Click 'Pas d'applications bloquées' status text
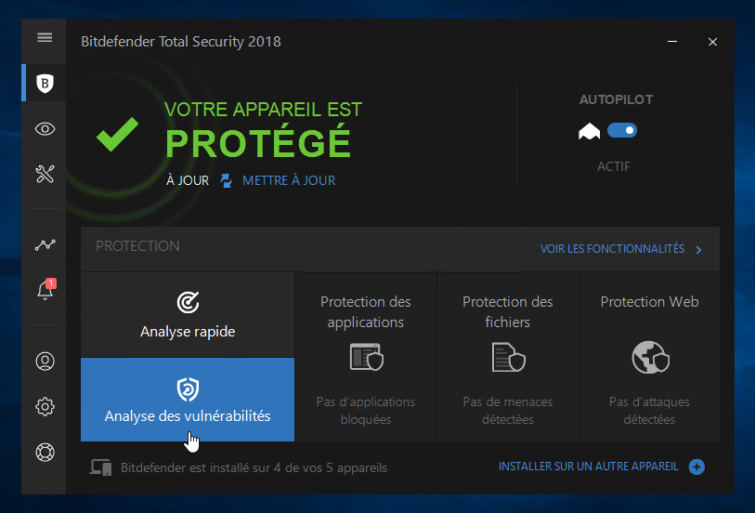Viewport: 755px width, 513px height. click(x=365, y=410)
